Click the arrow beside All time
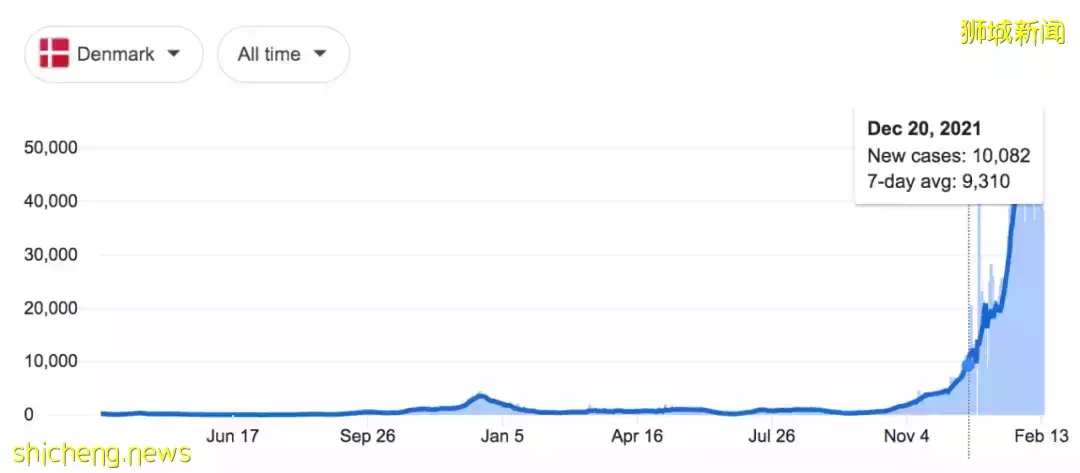 (320, 53)
